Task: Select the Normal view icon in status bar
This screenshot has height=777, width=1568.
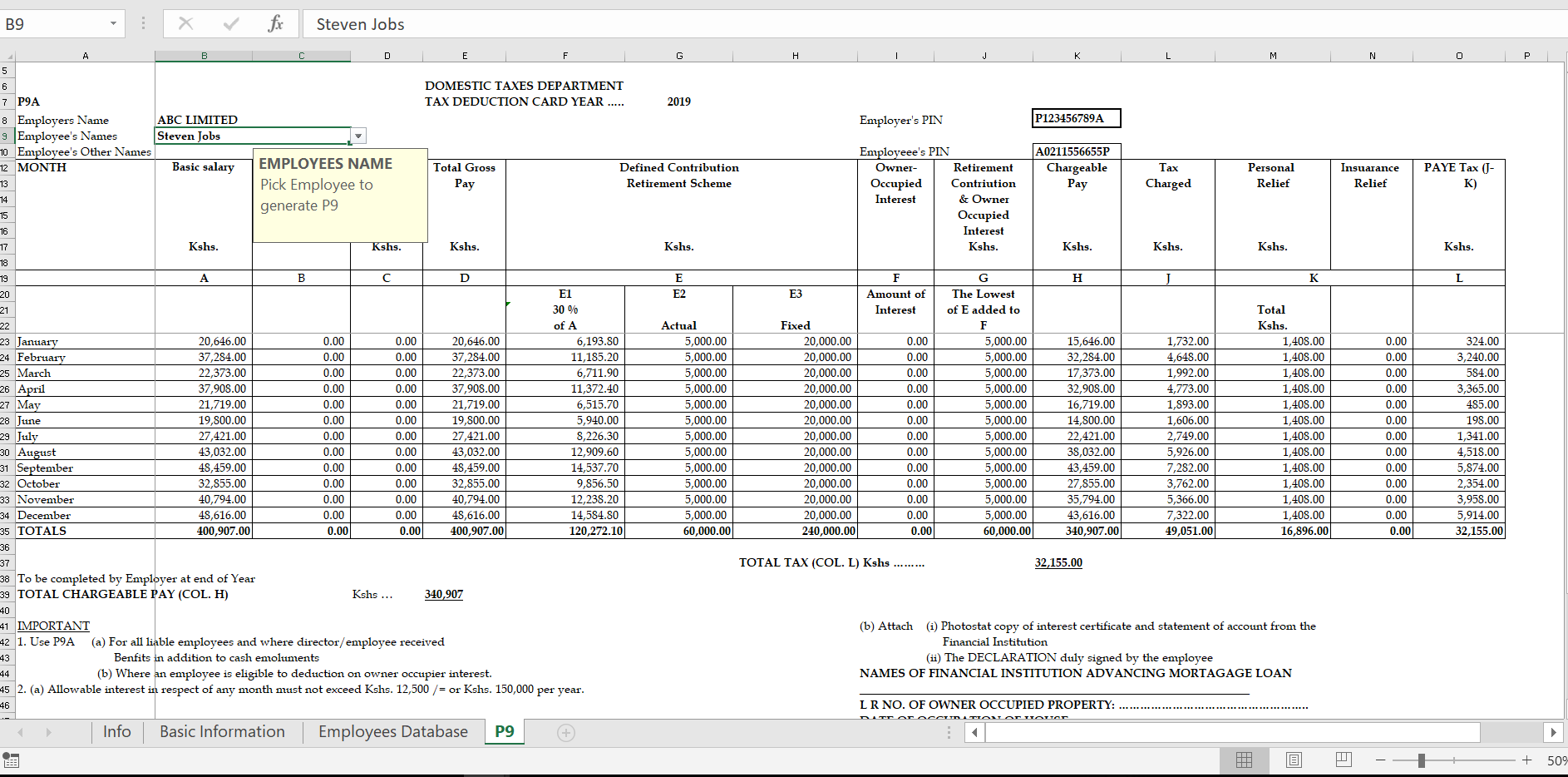Action: point(1245,760)
